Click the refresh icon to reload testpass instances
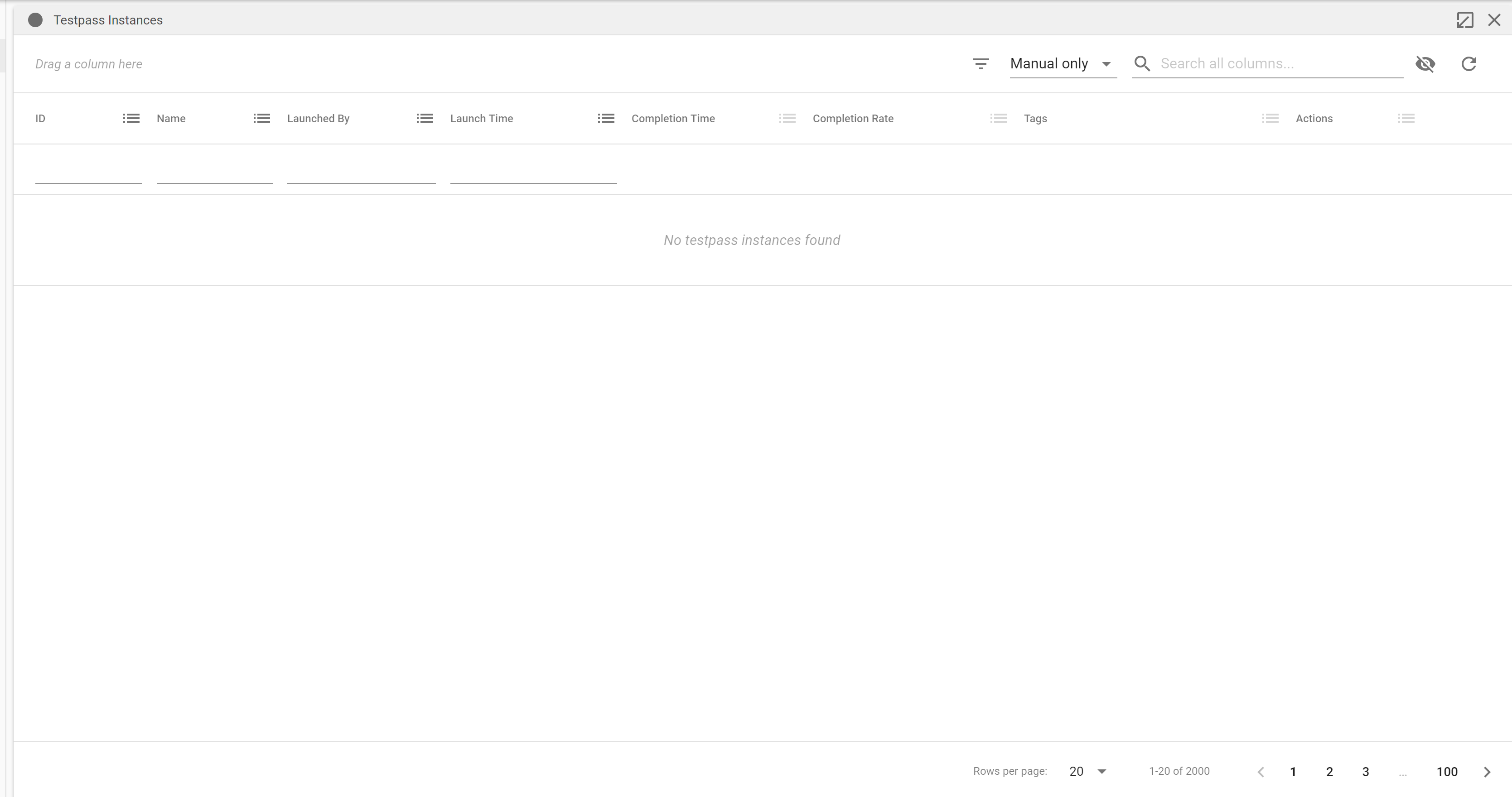This screenshot has height=797, width=1512. click(1468, 64)
